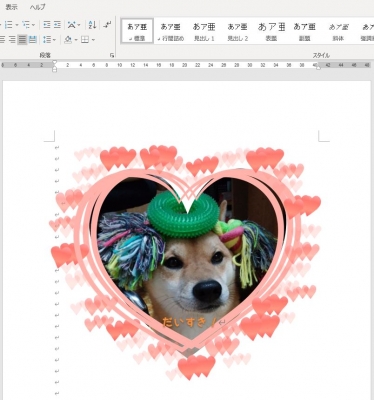The height and width of the screenshot is (400, 374).
Task: Open the numbered list dropdown arrow
Action: pos(17,25)
